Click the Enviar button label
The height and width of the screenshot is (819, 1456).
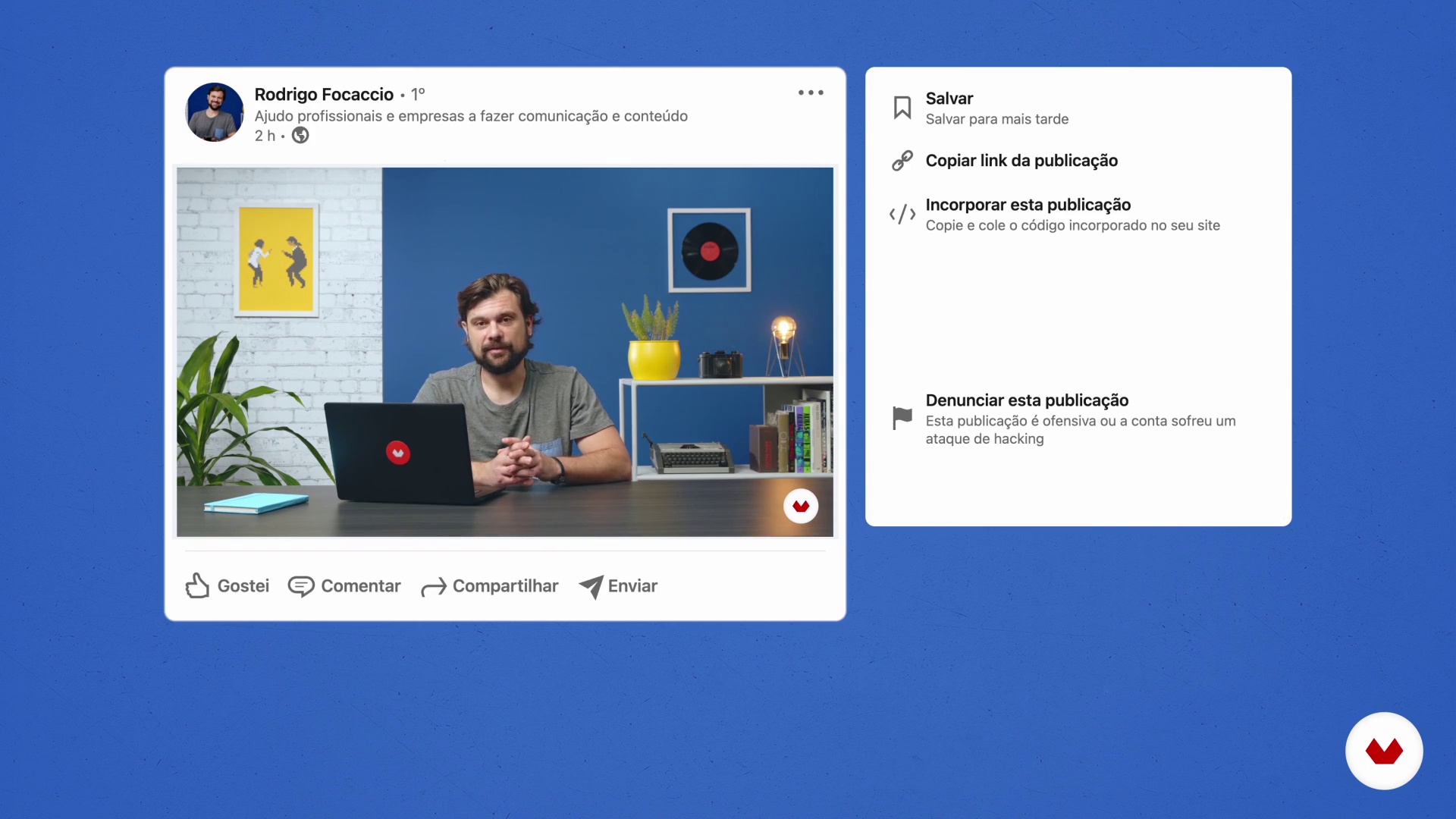coord(632,586)
